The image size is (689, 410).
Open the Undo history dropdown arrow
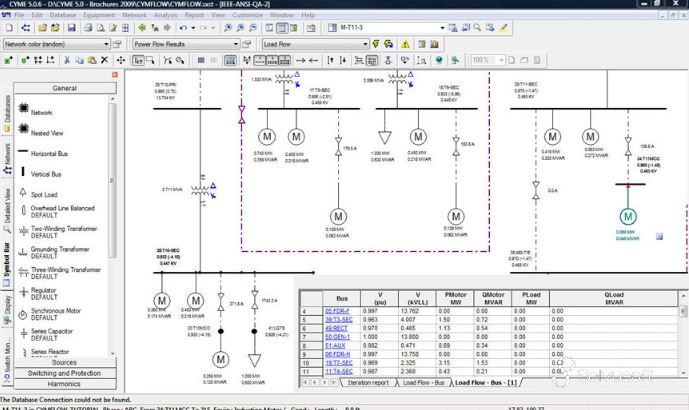[x=193, y=28]
